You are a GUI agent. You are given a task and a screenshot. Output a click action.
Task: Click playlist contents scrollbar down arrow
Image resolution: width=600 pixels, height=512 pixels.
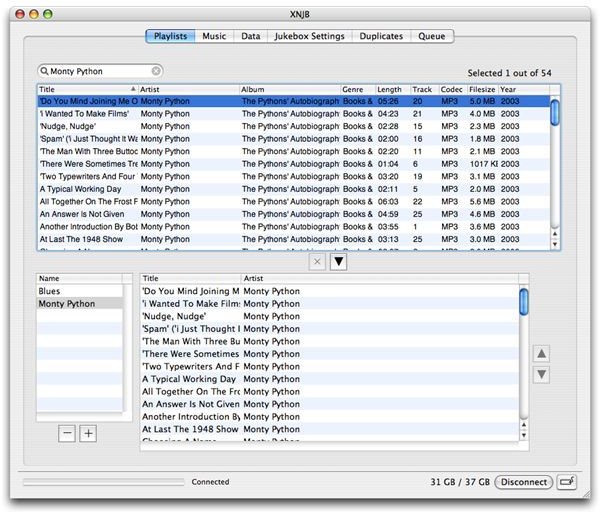click(x=524, y=435)
